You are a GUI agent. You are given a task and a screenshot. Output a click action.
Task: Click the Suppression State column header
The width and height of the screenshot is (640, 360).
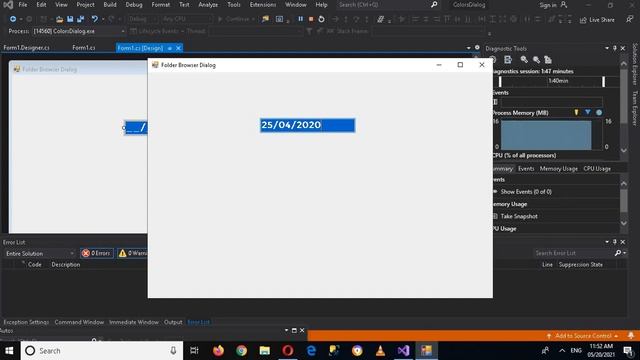(580, 264)
